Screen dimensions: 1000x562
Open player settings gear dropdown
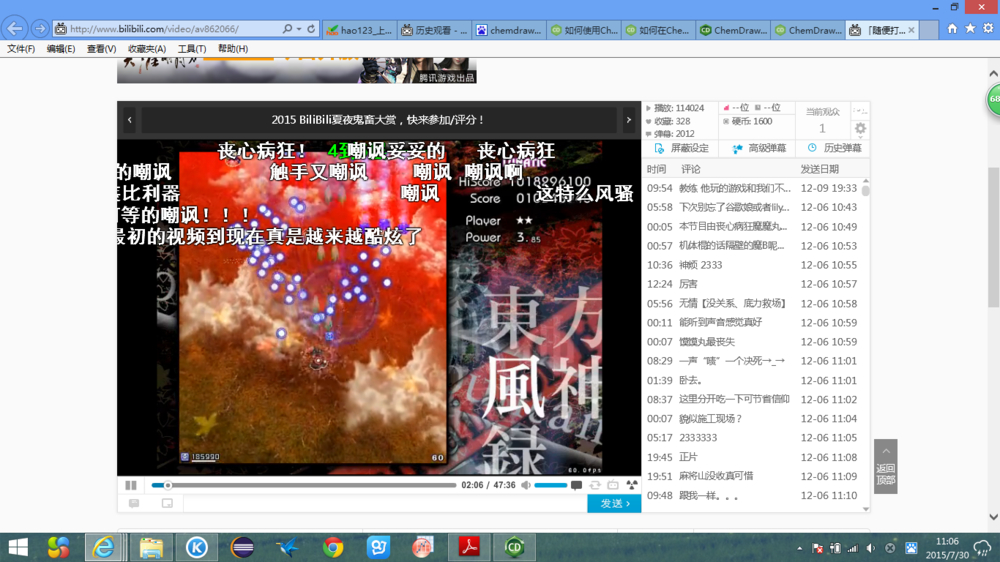point(860,128)
